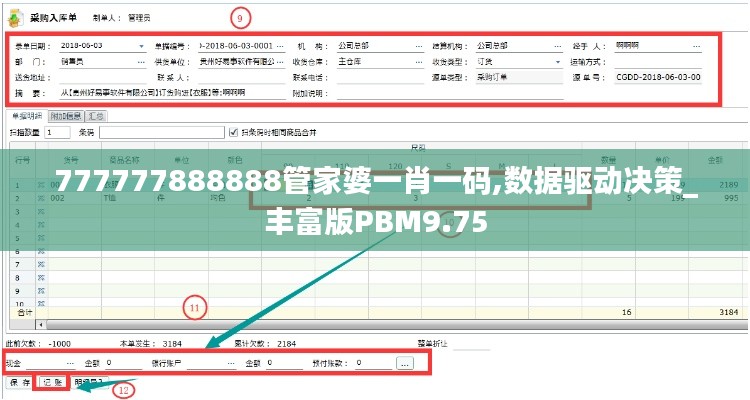This screenshot has height=400, width=750.
Task: Click the 整单折让 discount field
Action: coord(472,344)
